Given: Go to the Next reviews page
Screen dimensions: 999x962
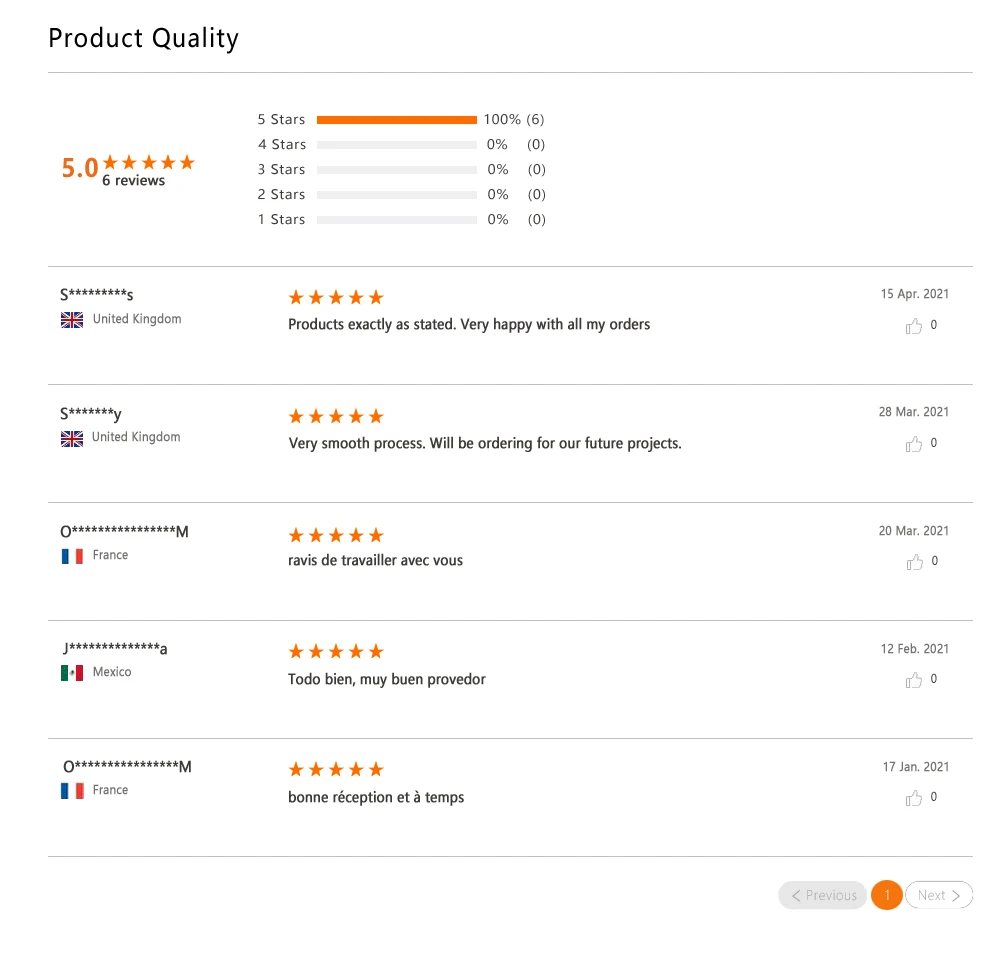Looking at the screenshot, I should pyautogui.click(x=939, y=896).
